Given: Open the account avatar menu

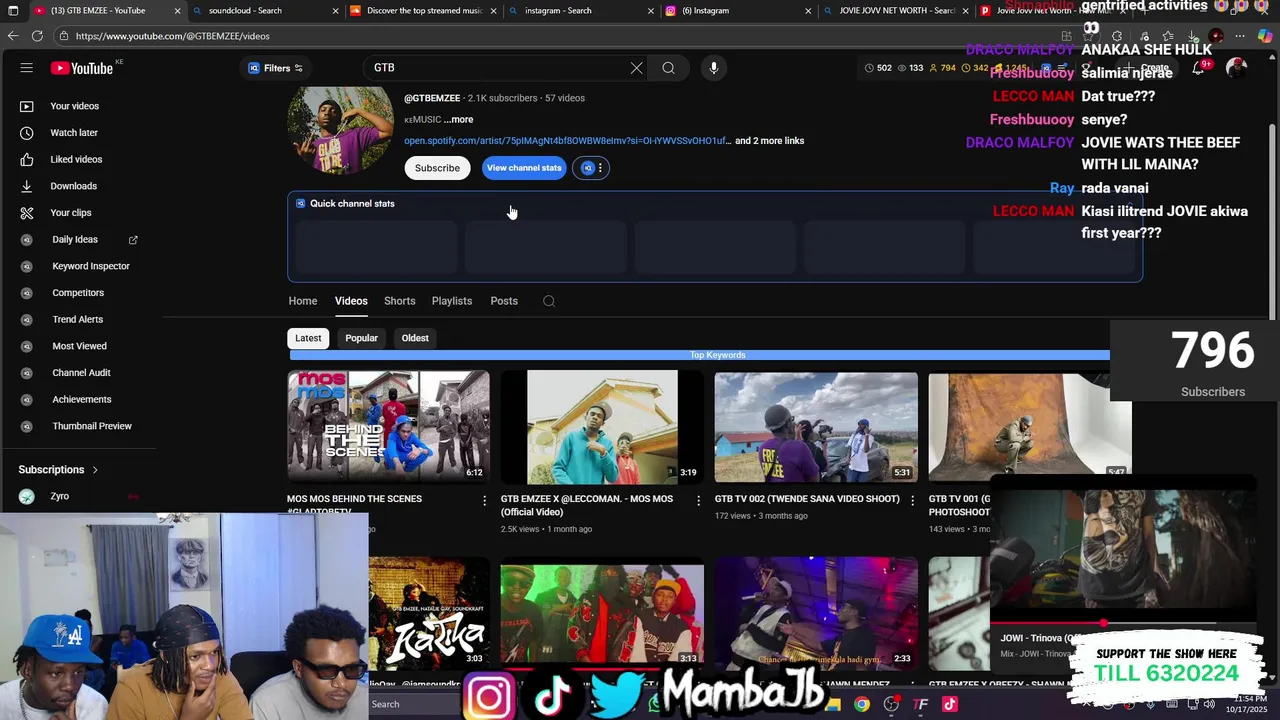Looking at the screenshot, I should click(x=1236, y=68).
